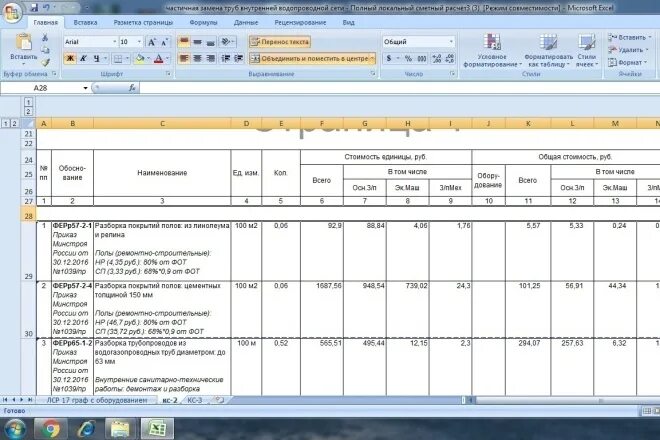Click the Office button
Image resolution: width=660 pixels, height=440 pixels.
point(11,11)
